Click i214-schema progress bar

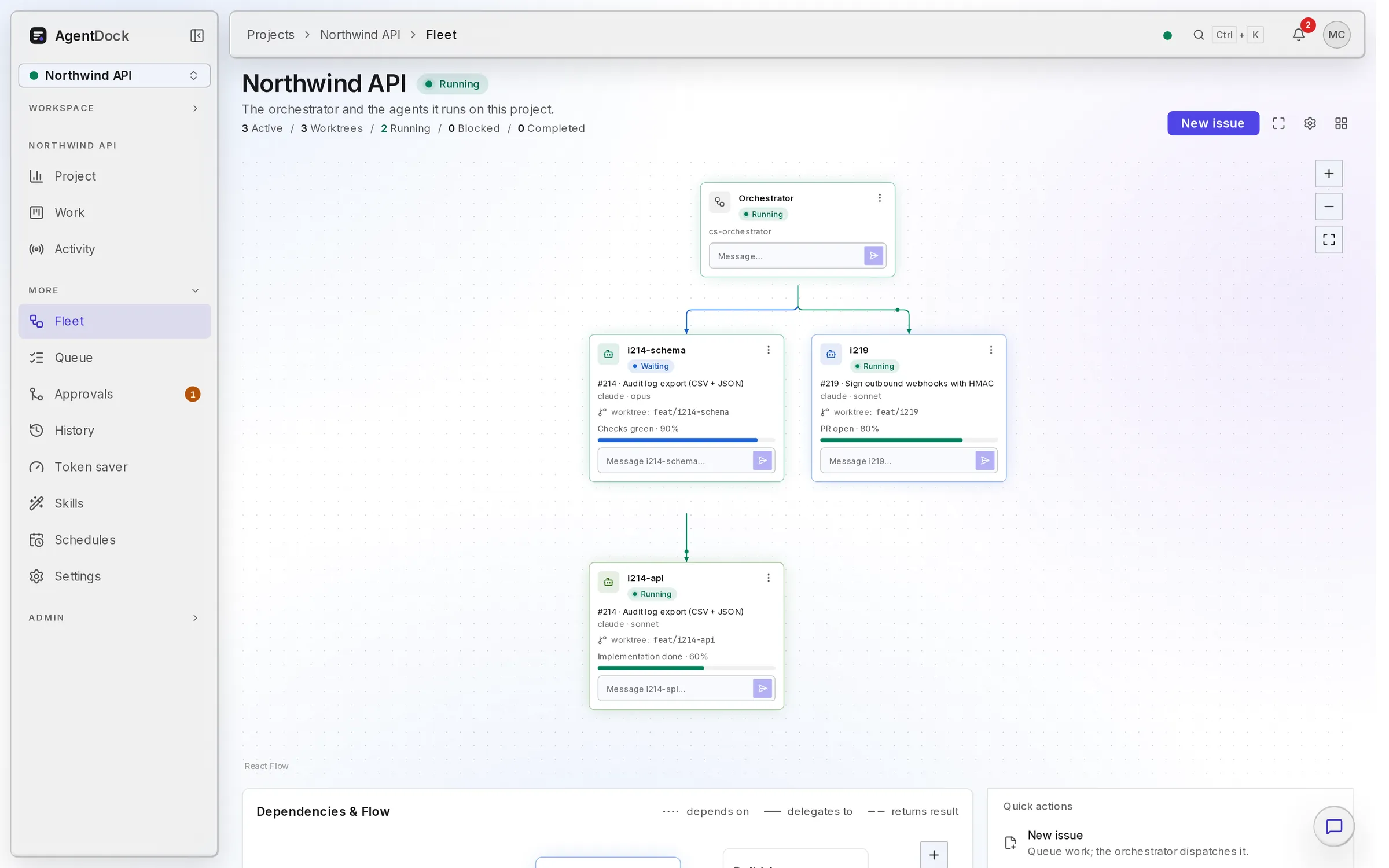coord(686,440)
